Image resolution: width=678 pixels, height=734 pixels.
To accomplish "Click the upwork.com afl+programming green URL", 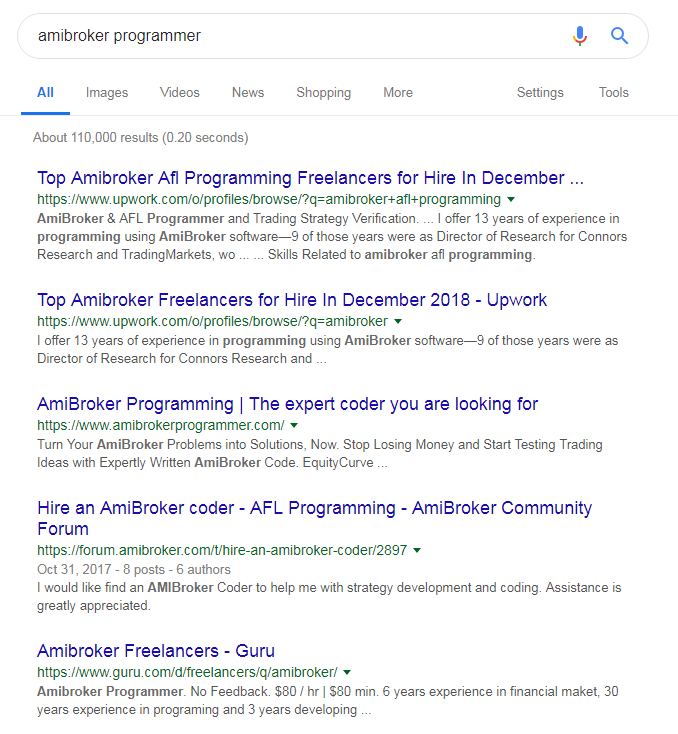I will tap(269, 199).
